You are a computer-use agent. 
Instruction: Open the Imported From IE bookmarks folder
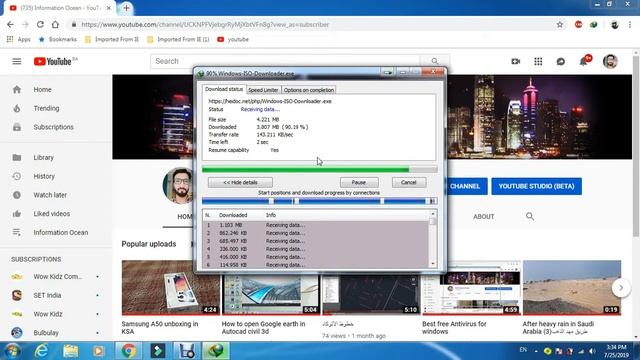pos(112,40)
